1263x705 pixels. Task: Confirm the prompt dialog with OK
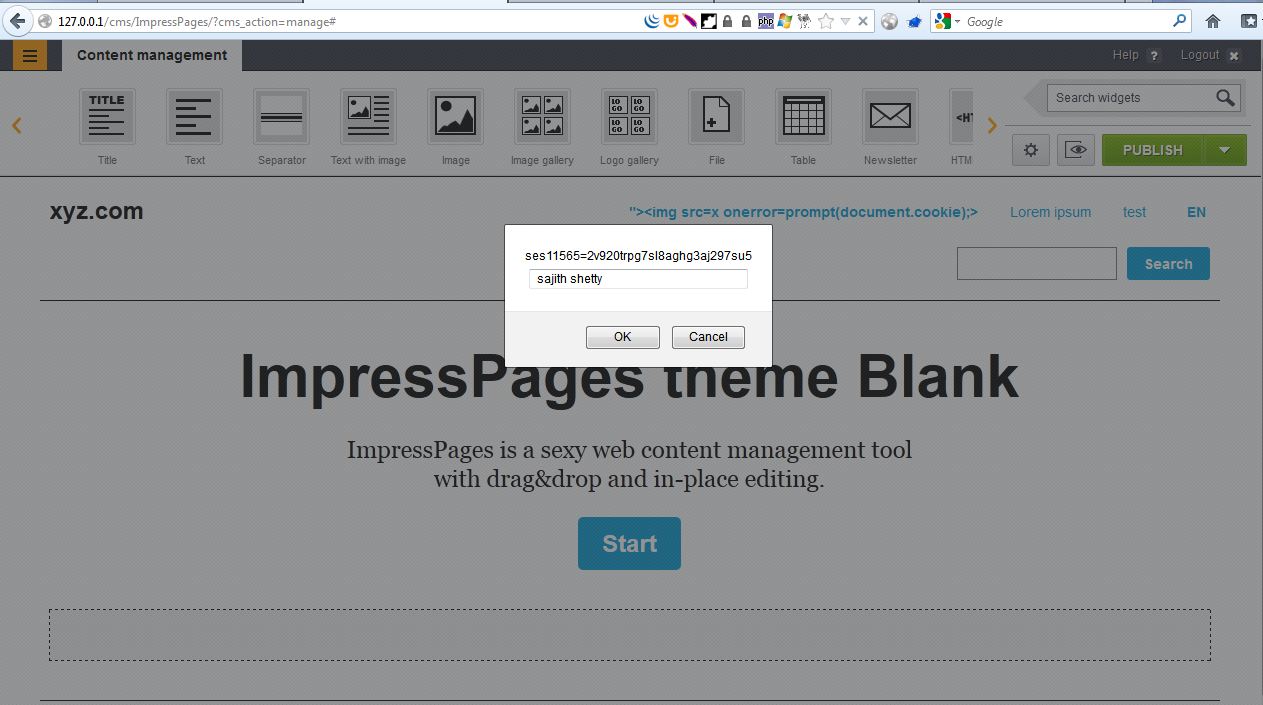coord(622,337)
